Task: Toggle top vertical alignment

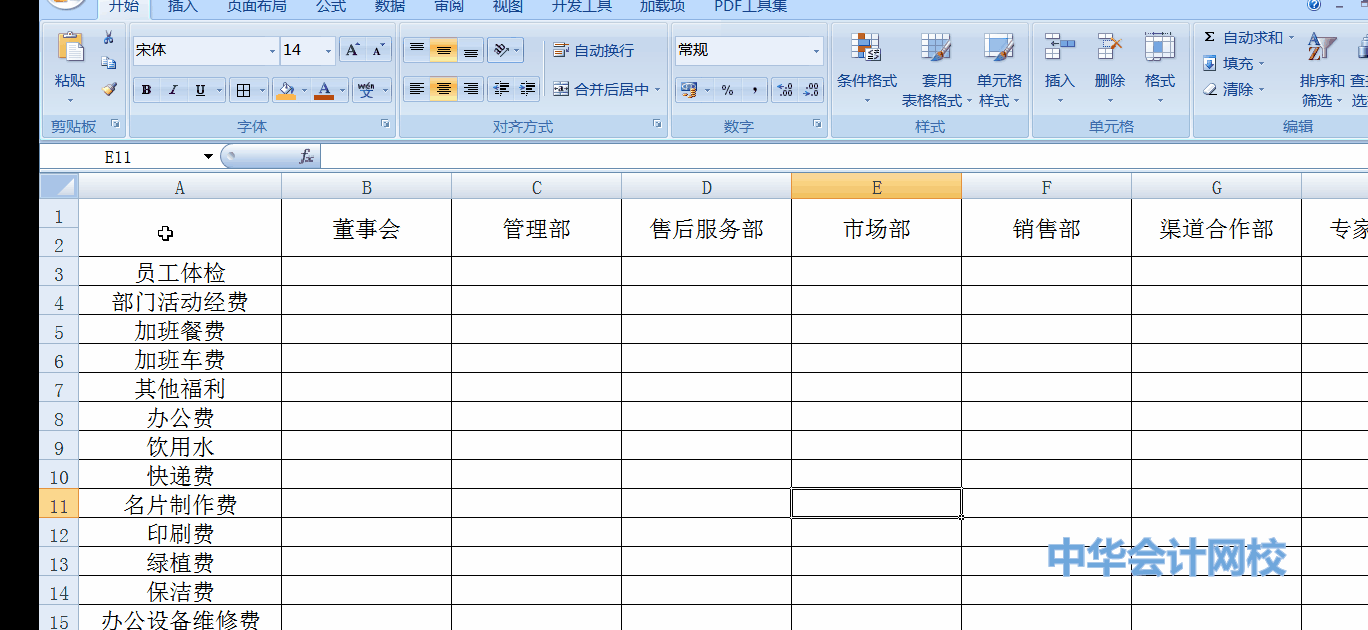Action: tap(417, 50)
